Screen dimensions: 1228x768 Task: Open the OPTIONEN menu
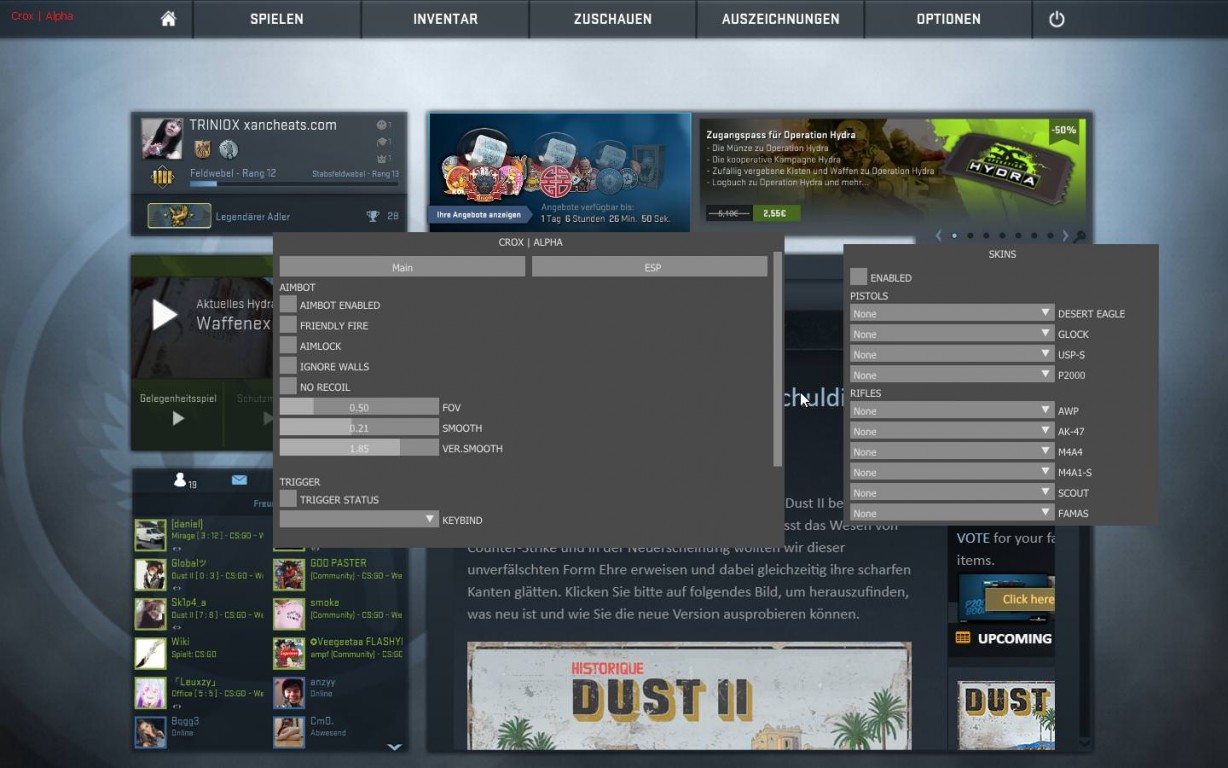pyautogui.click(x=948, y=19)
